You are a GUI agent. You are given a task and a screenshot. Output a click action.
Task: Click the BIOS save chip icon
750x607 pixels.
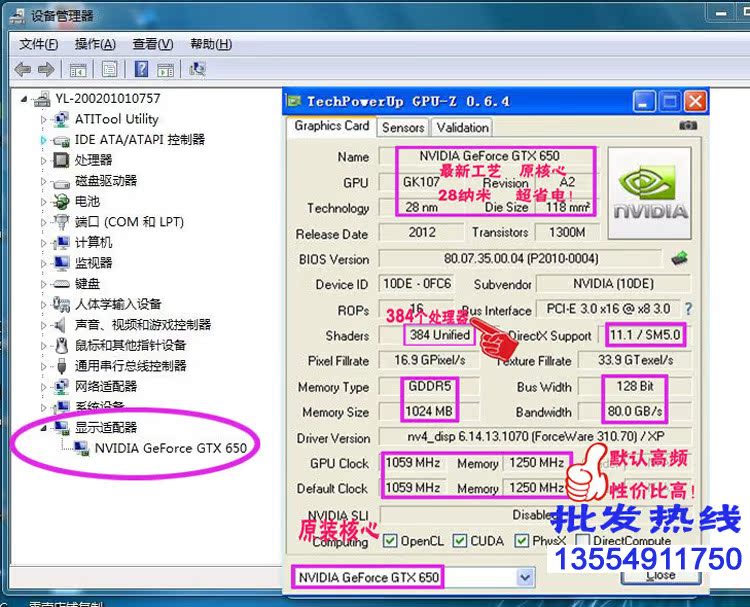point(679,259)
